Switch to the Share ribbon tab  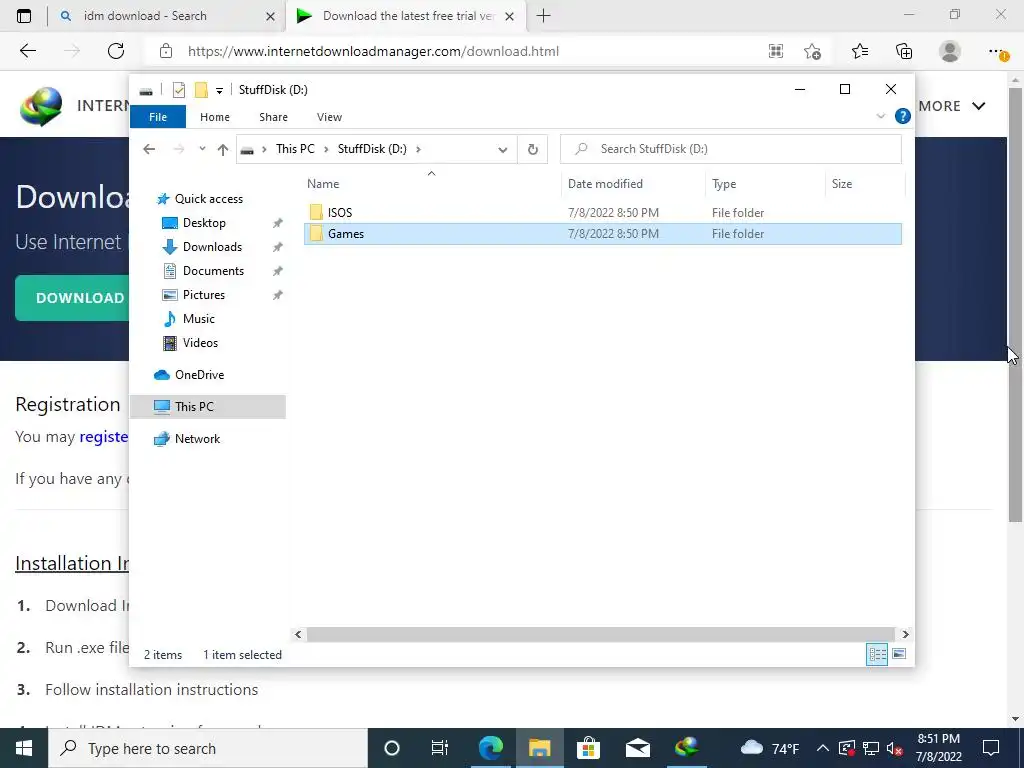273,117
